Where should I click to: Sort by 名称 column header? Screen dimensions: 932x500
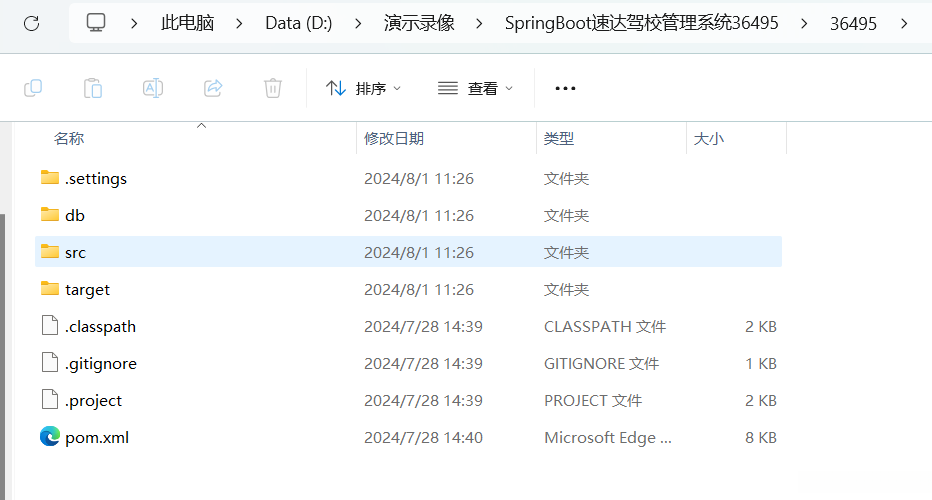[x=69, y=139]
